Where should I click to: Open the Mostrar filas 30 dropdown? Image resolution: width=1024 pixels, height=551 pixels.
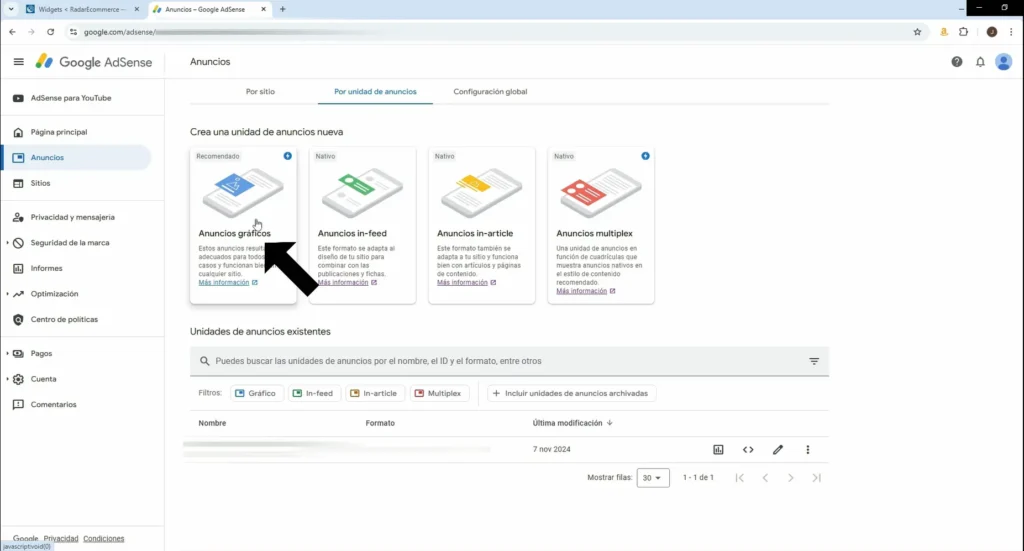point(652,478)
